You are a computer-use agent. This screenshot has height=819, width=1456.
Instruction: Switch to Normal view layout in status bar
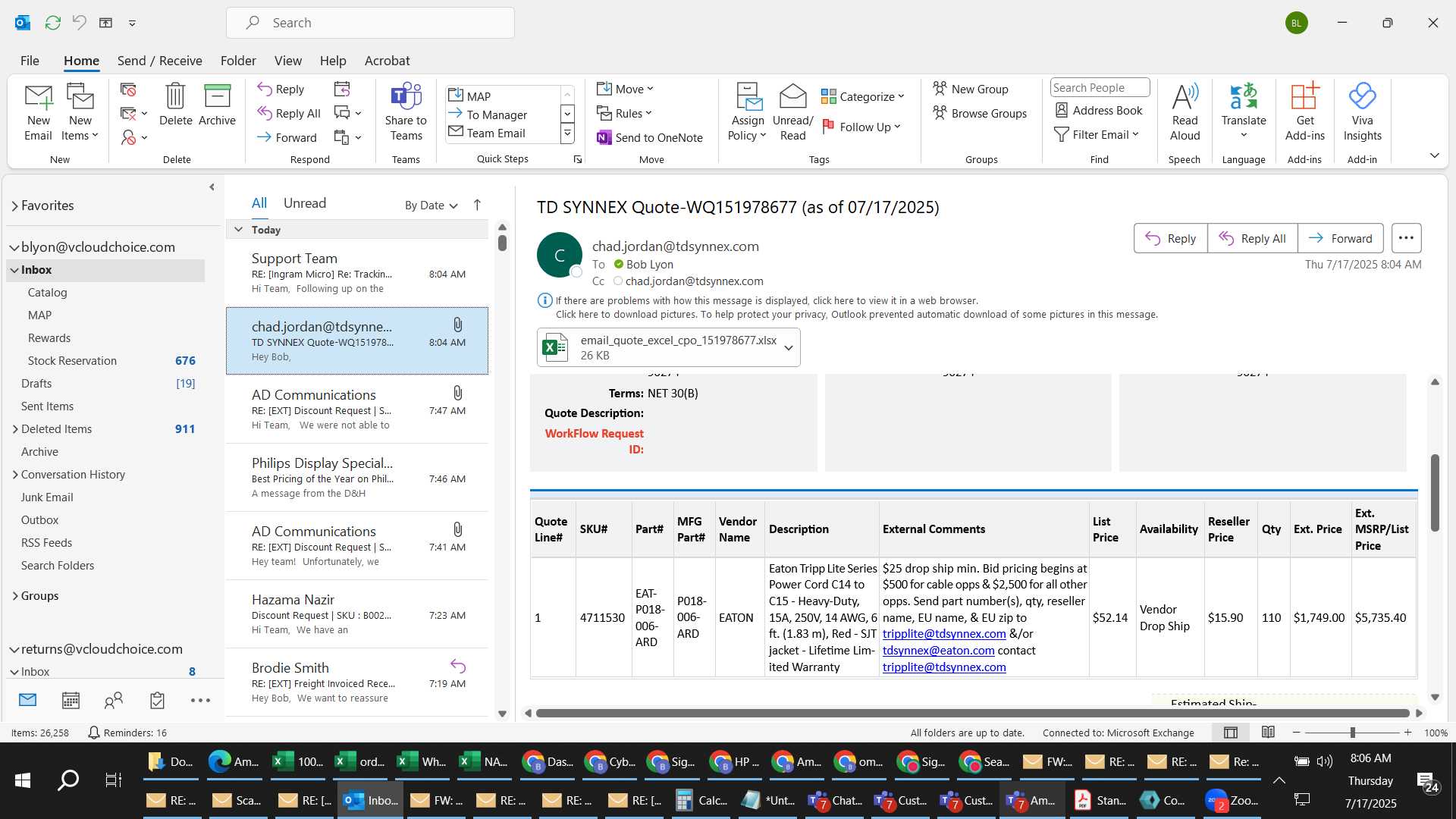click(1231, 733)
